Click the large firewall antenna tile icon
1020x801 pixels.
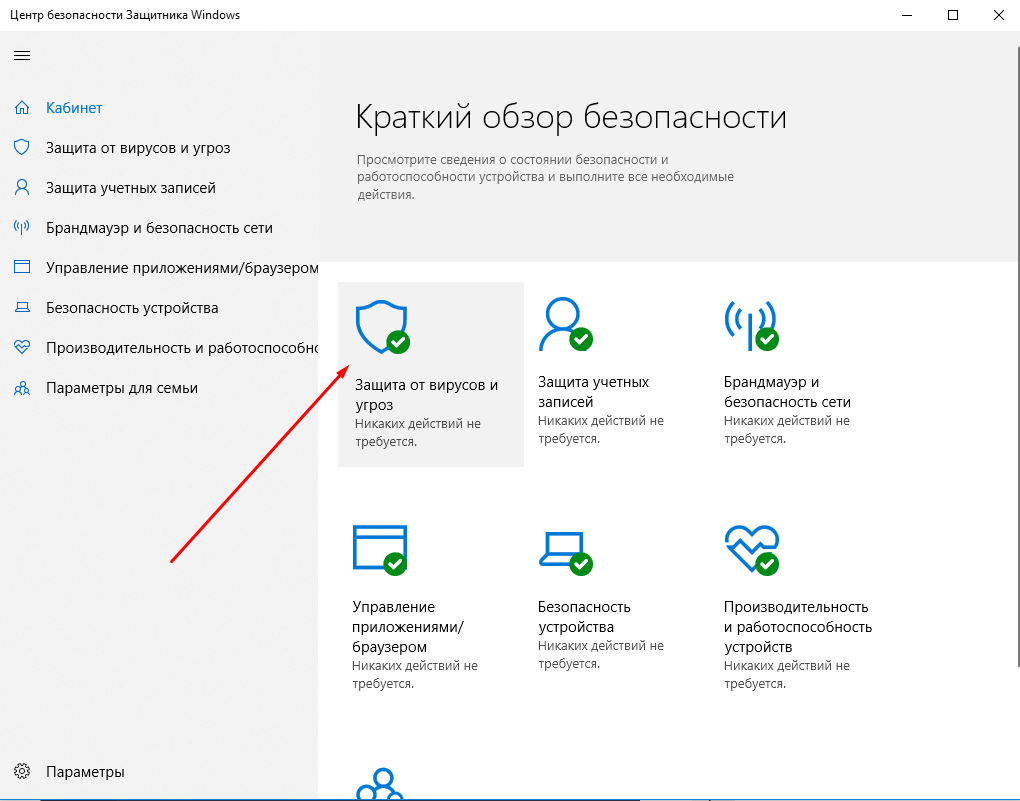point(751,325)
